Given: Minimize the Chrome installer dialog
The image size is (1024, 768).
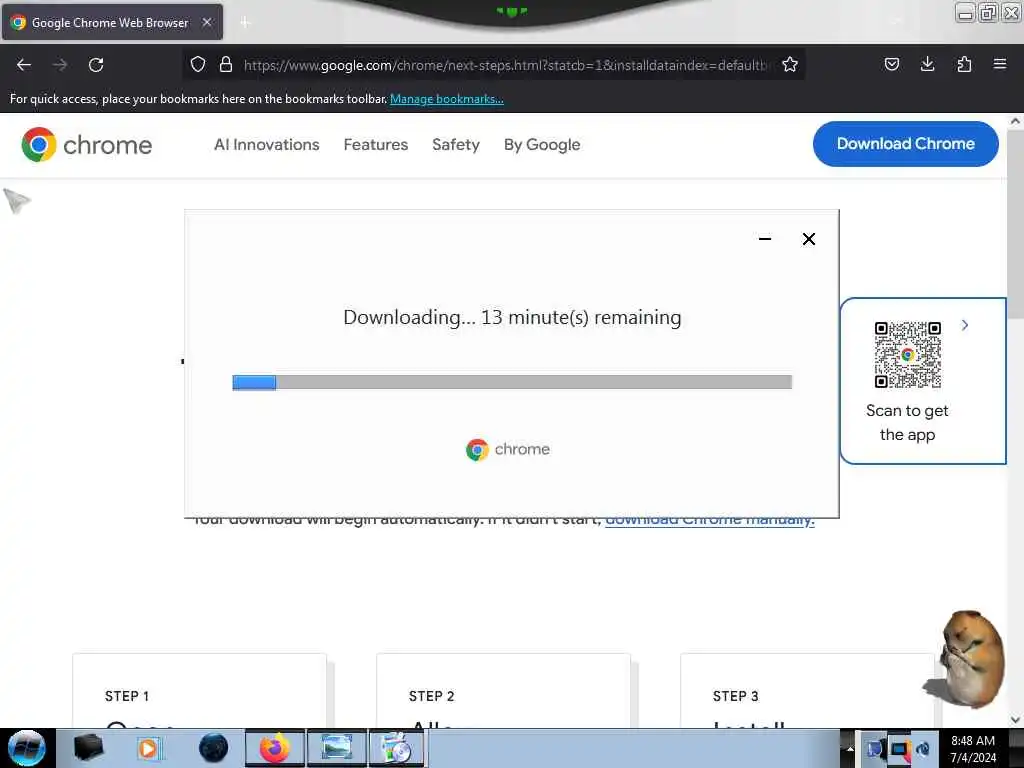Looking at the screenshot, I should 765,239.
